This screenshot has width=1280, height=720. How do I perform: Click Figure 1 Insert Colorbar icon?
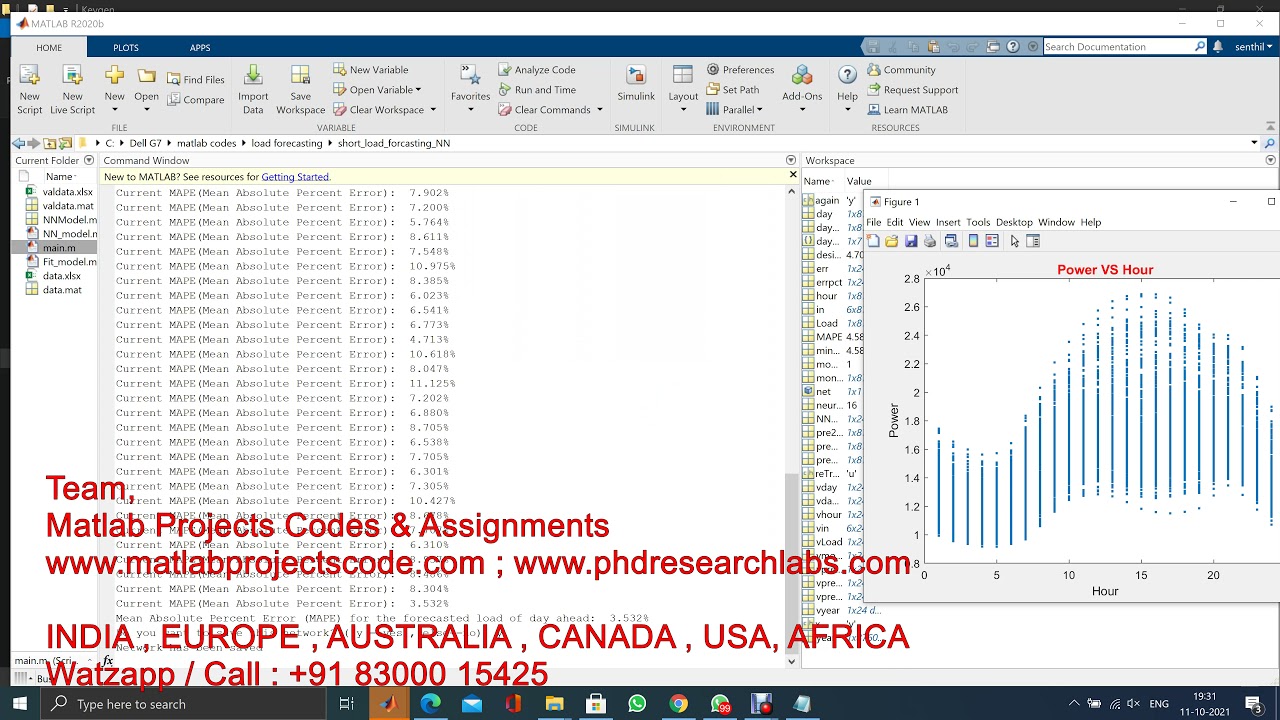[x=973, y=241]
